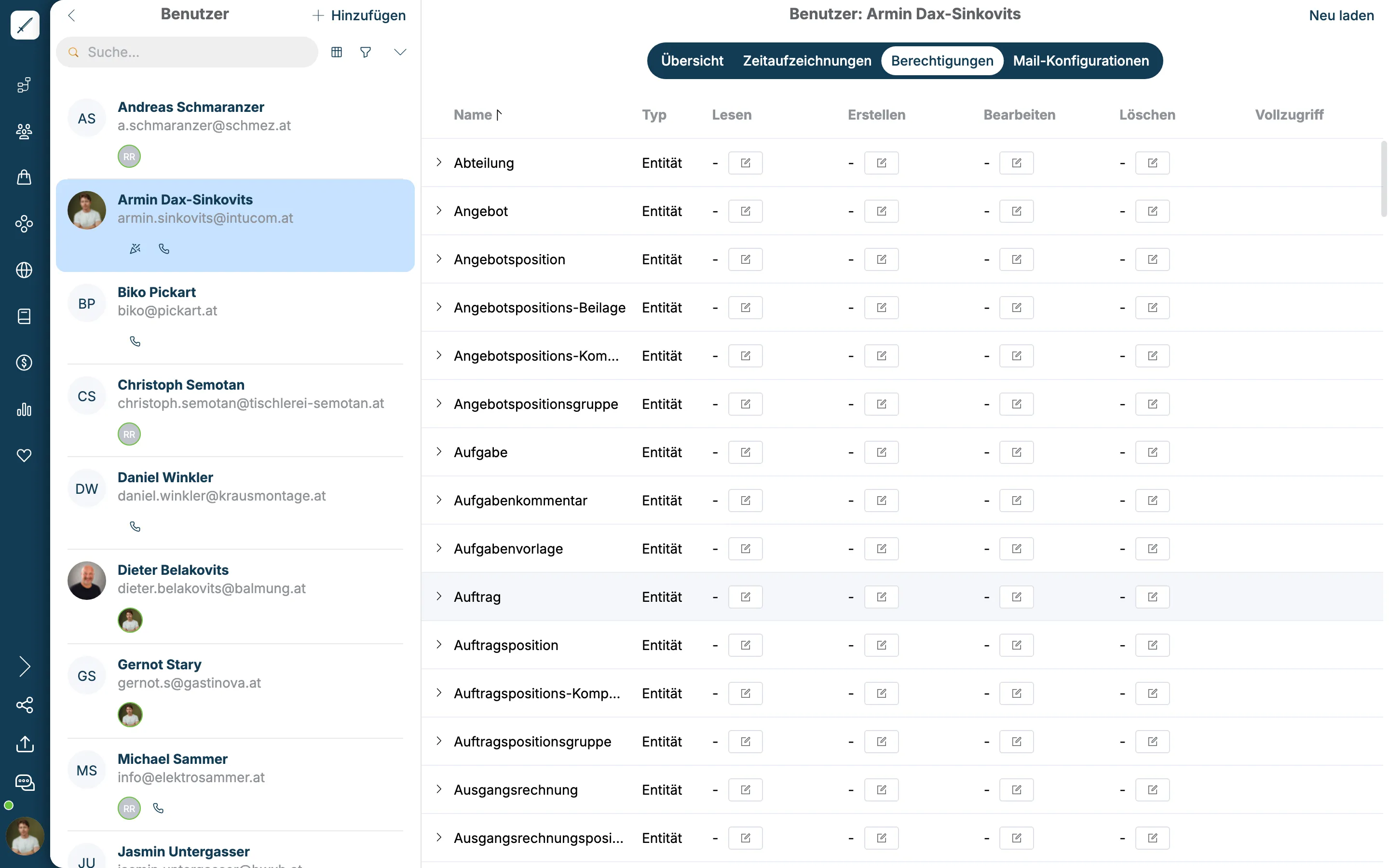This screenshot has height=868, width=1389.
Task: Click RR badge under Andreas Schmaranzer
Action: (129, 156)
